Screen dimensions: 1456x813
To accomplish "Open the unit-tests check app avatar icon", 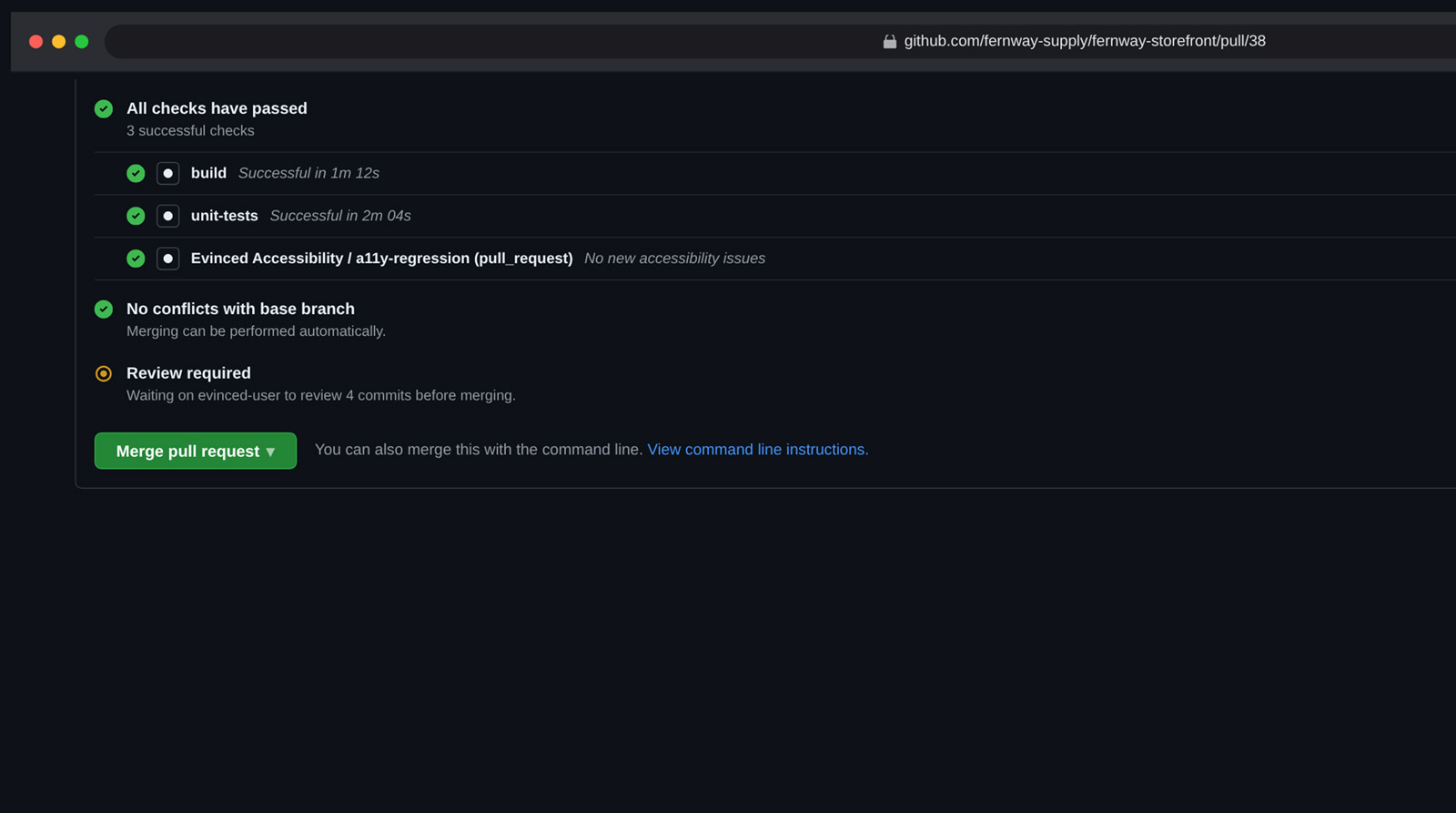I will coord(168,216).
